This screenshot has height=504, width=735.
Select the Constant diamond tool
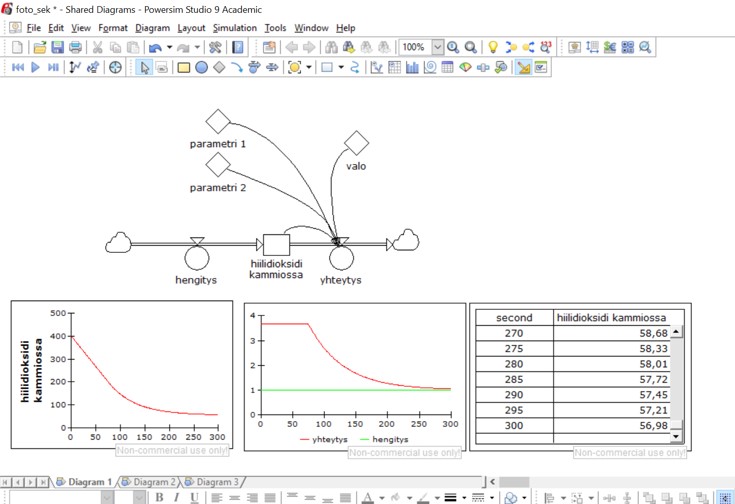(218, 68)
